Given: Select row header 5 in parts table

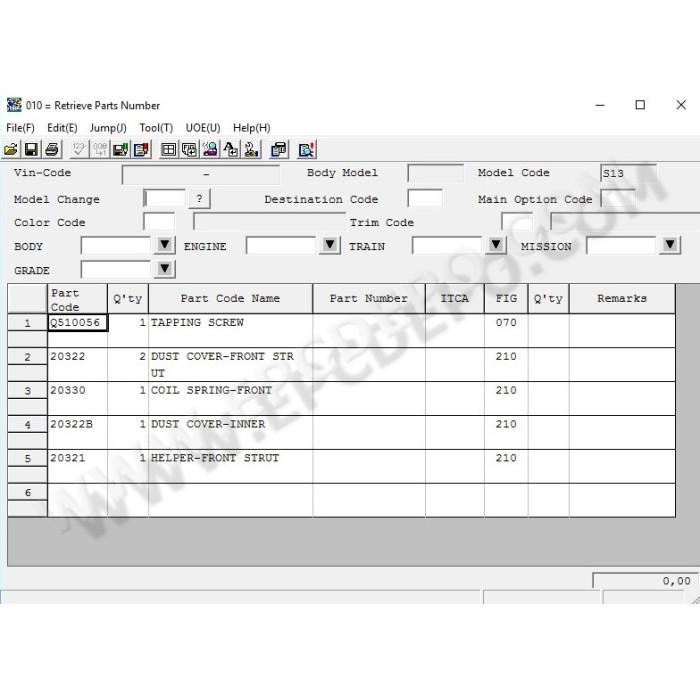Looking at the screenshot, I should tap(27, 458).
